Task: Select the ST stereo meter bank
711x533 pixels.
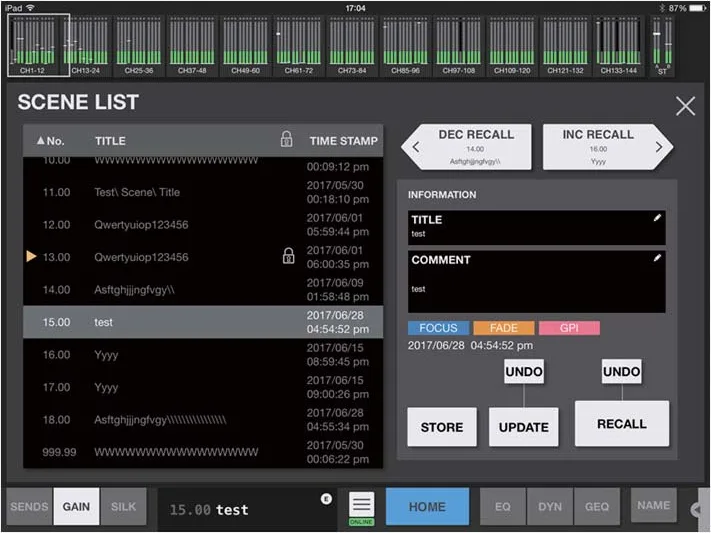Action: click(662, 45)
